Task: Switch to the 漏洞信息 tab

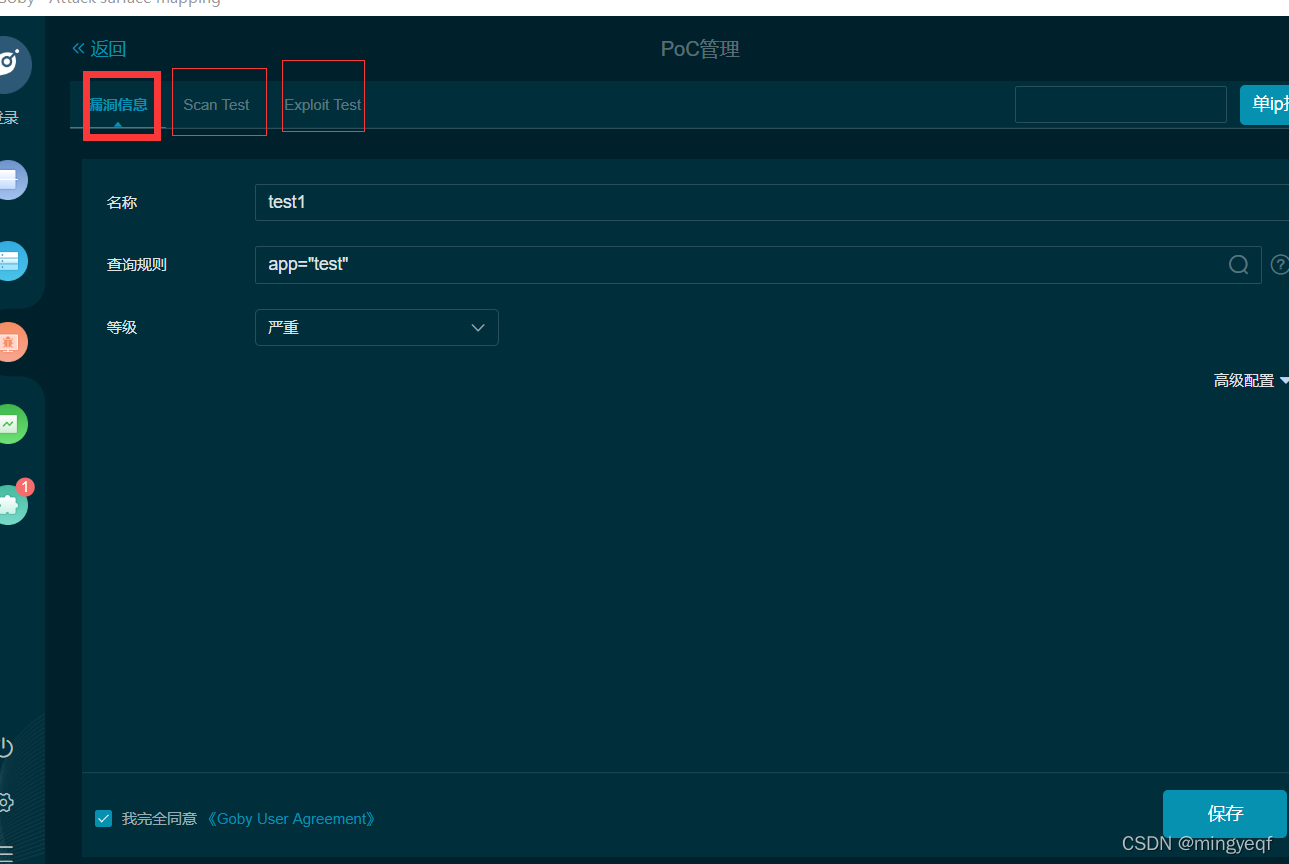Action: click(x=118, y=104)
